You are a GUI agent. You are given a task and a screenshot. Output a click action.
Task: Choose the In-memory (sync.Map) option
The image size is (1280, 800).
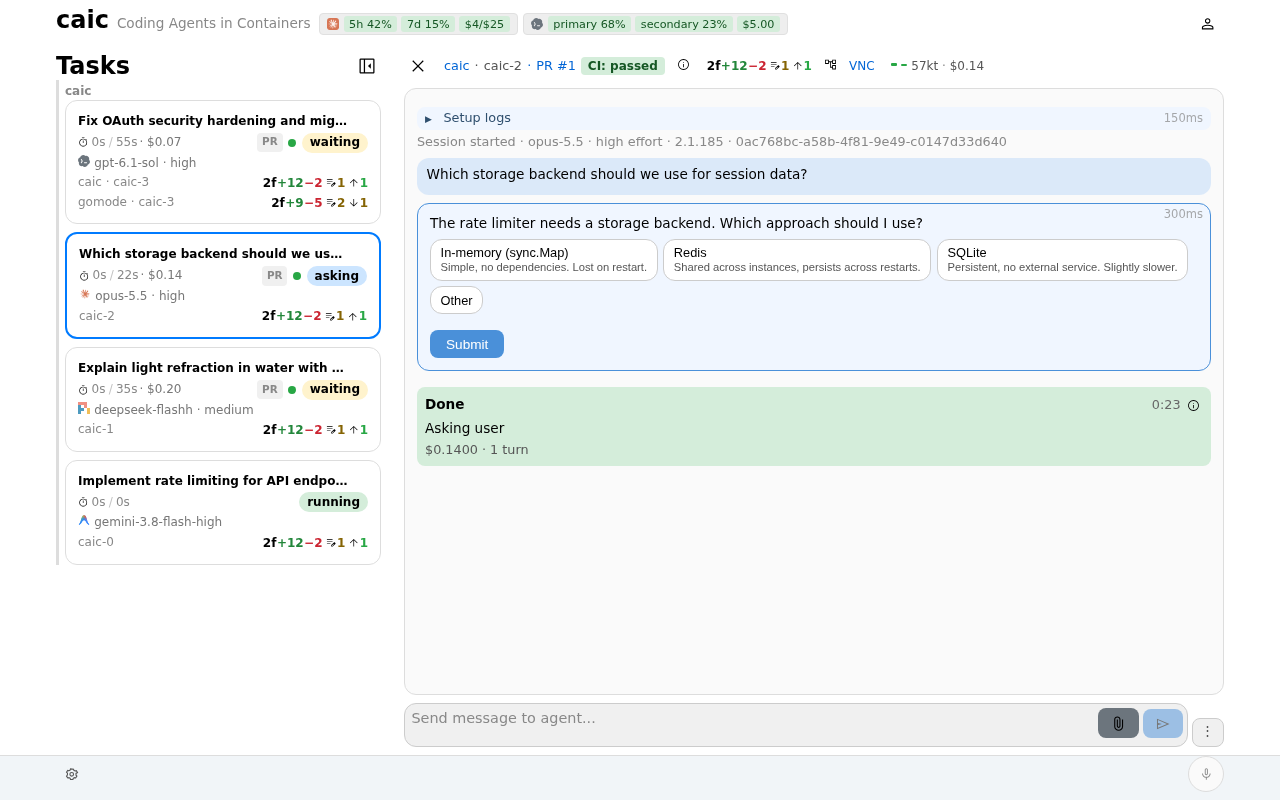[543, 260]
